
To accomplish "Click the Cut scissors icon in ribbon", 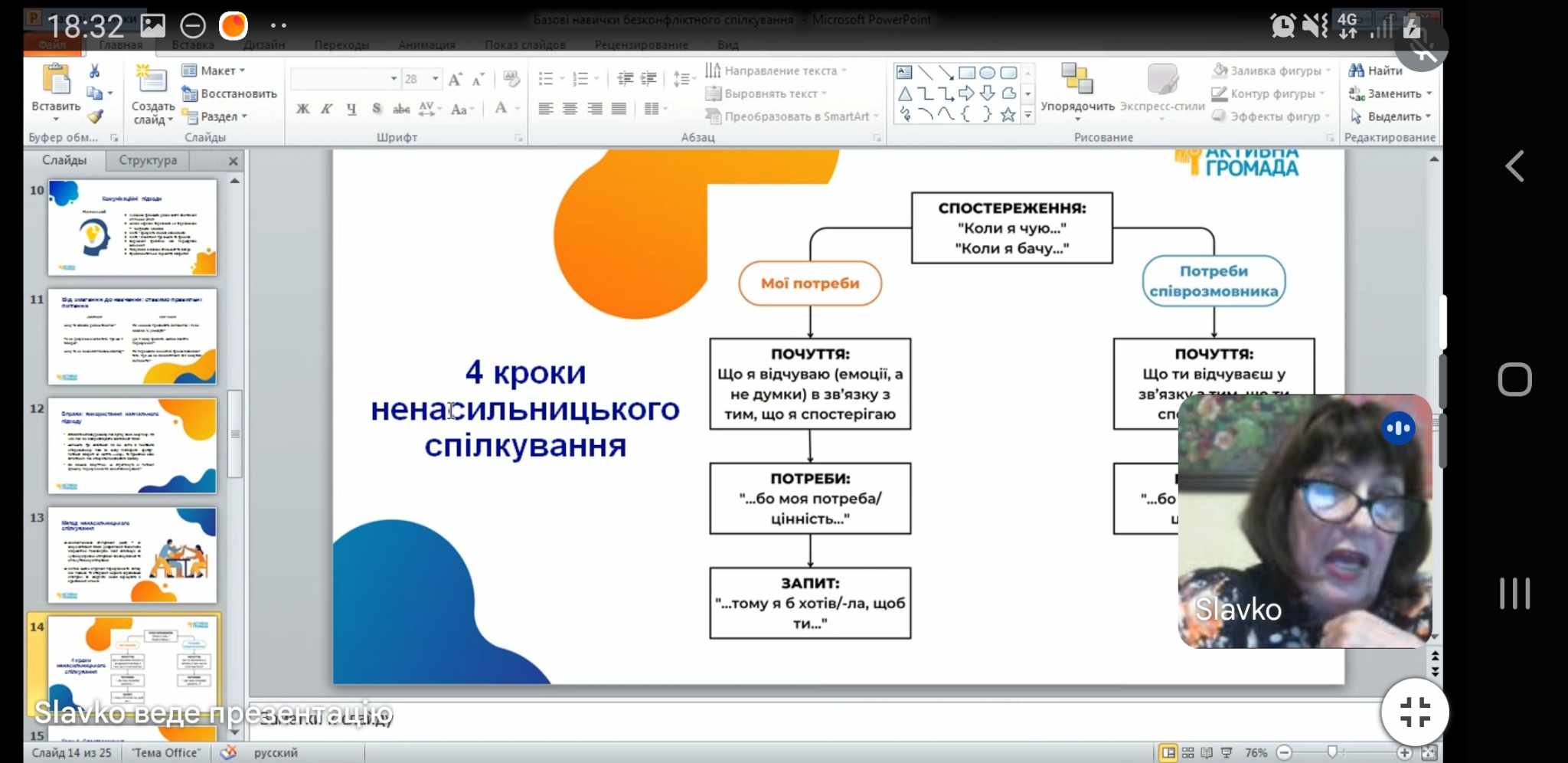I will (x=95, y=71).
